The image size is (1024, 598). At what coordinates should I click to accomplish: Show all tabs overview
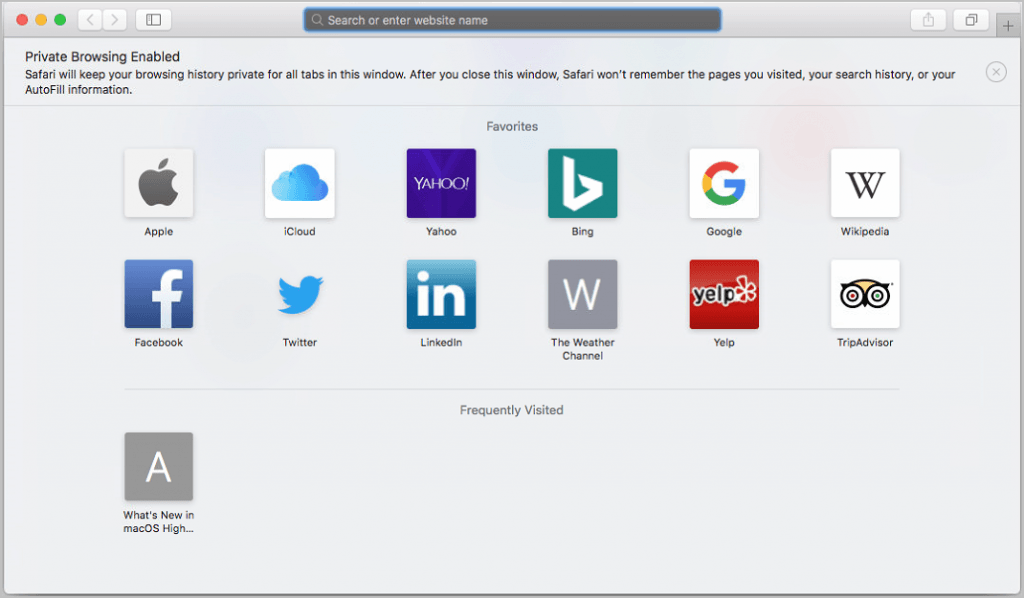pos(971,20)
